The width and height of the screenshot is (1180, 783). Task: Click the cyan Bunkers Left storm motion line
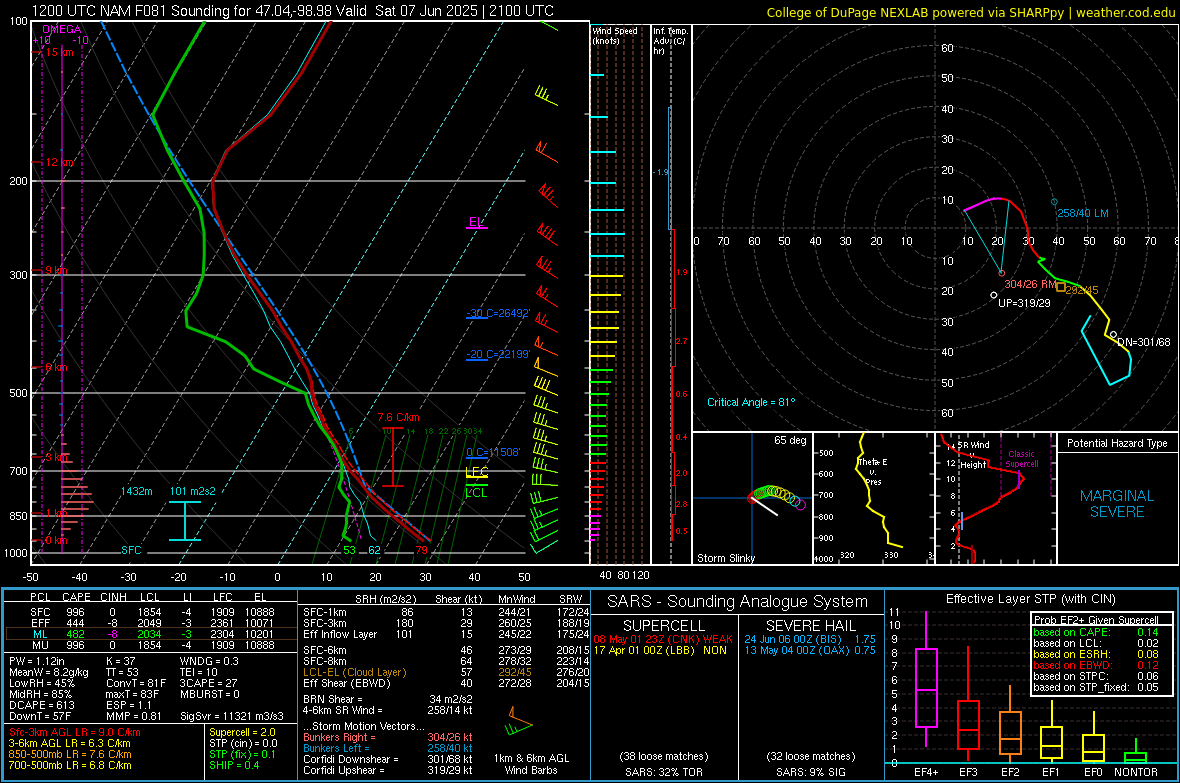(388, 748)
